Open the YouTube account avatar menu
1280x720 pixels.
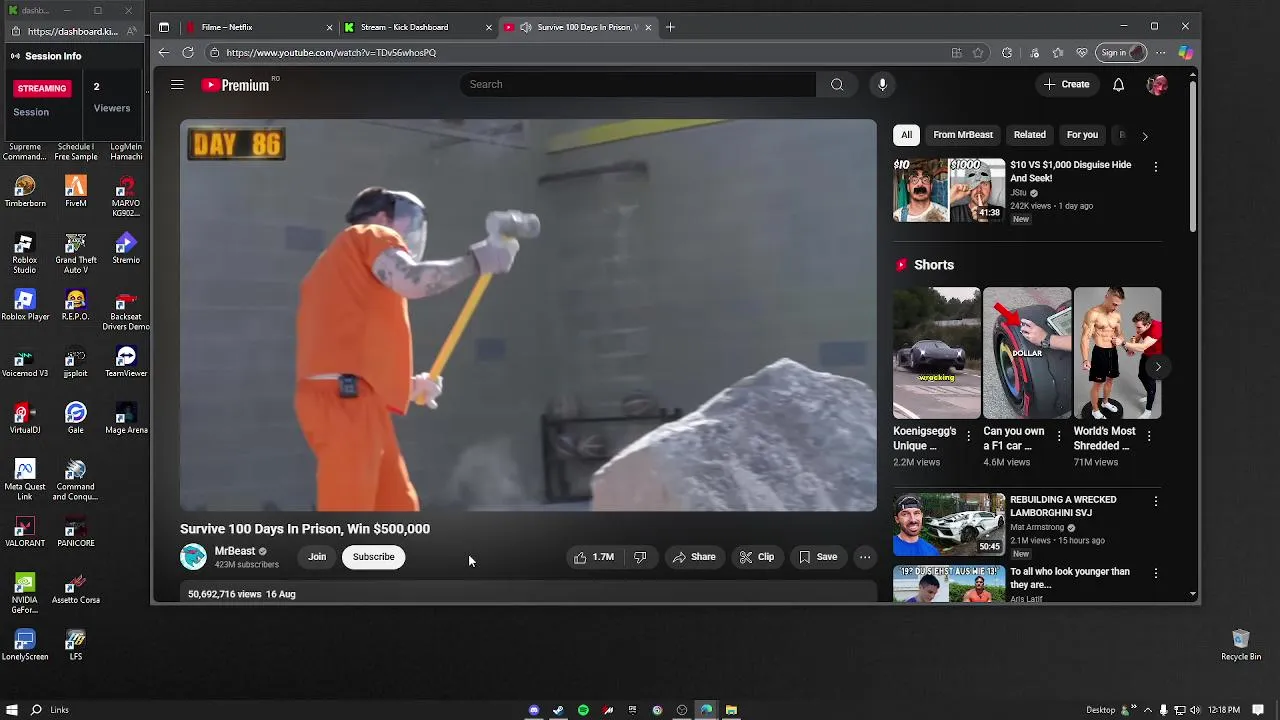click(1157, 85)
